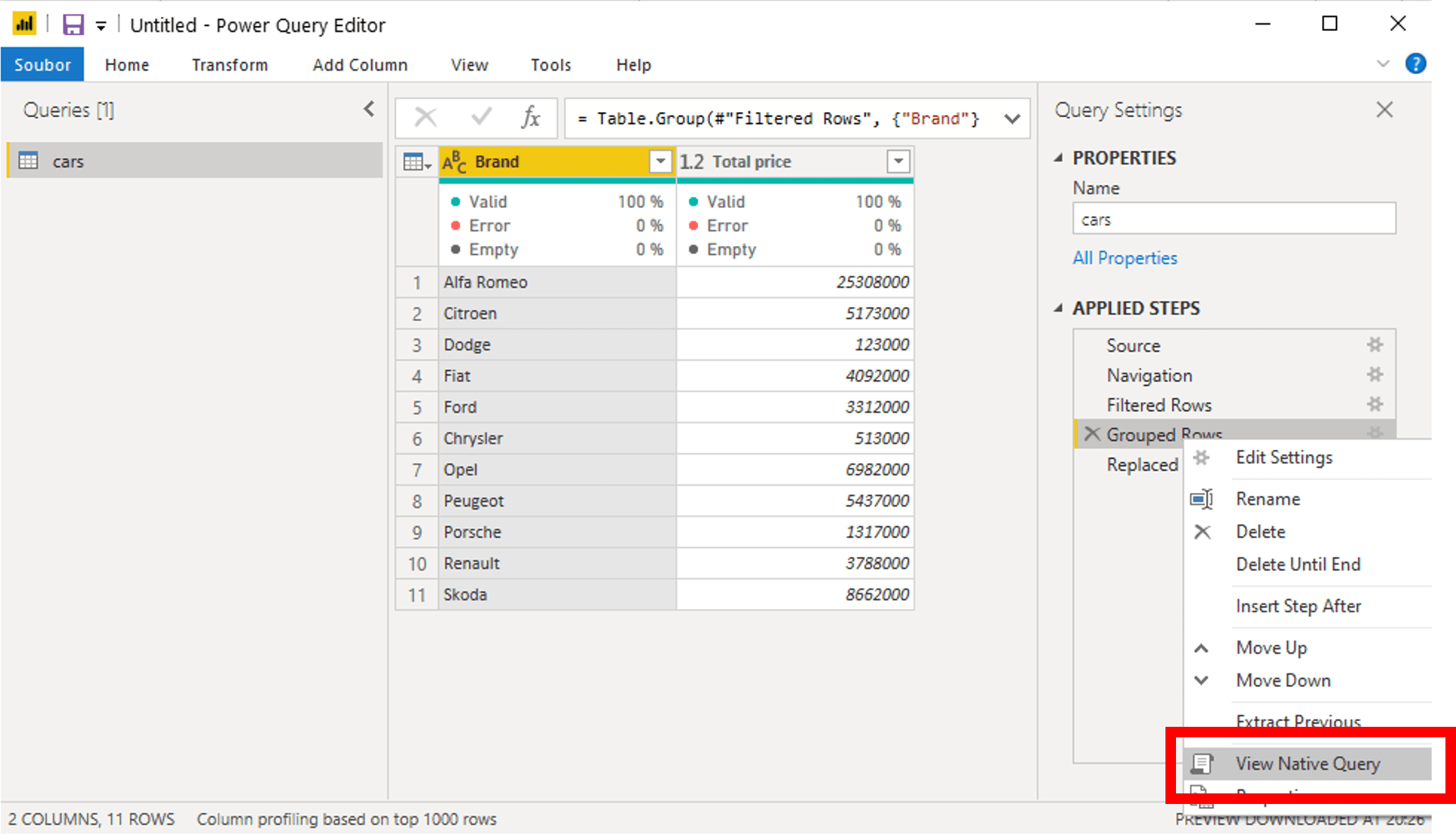Click the Save icon in title bar
This screenshot has height=834, width=1456.
click(x=73, y=24)
